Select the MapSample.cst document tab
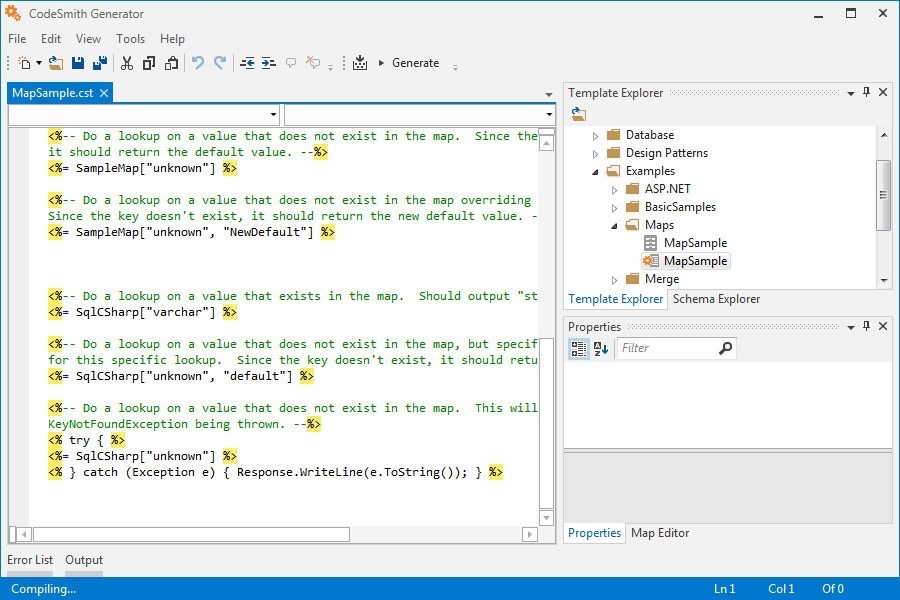The height and width of the screenshot is (600, 900). (52, 93)
